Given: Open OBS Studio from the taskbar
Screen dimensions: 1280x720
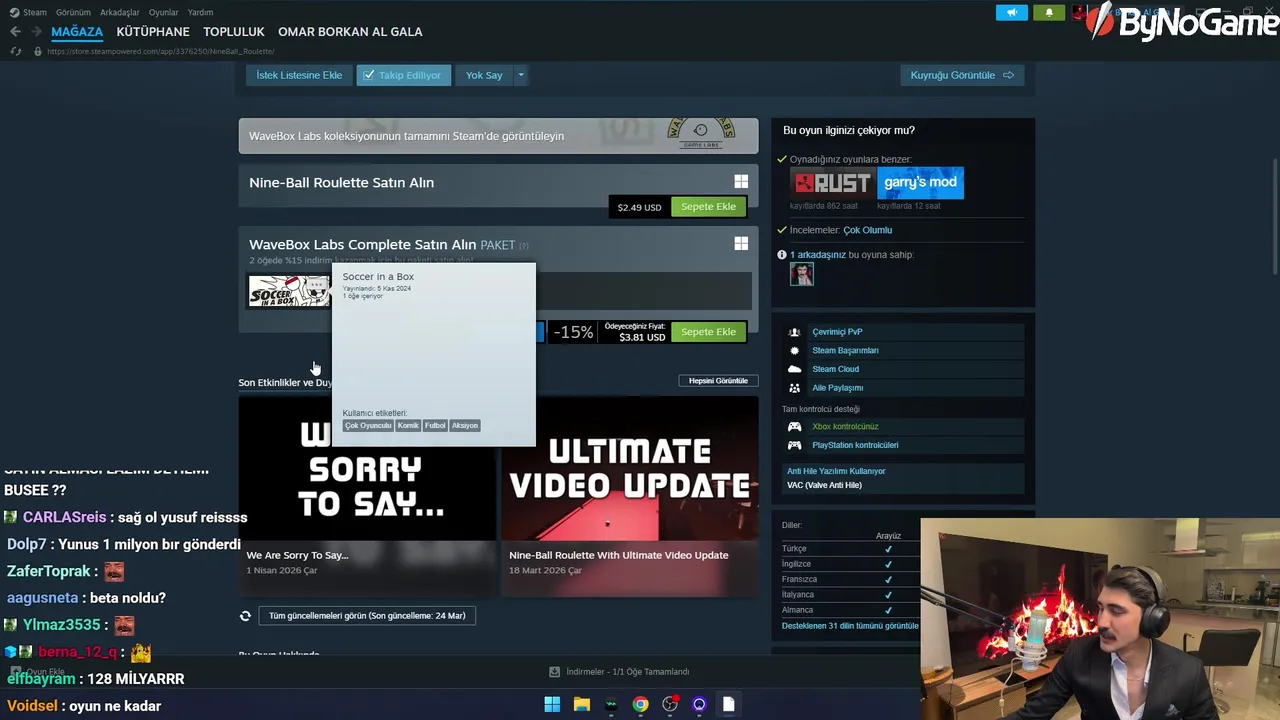Looking at the screenshot, I should pos(670,705).
